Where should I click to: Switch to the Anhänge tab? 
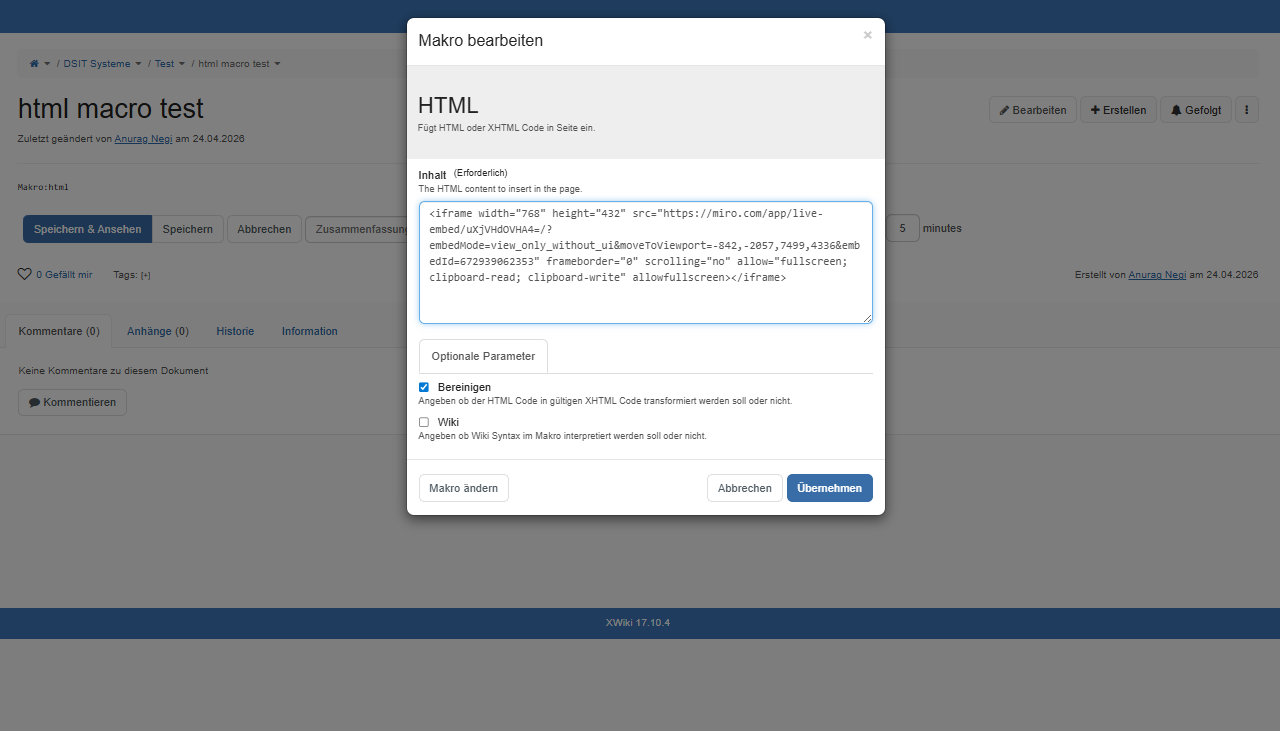157,331
